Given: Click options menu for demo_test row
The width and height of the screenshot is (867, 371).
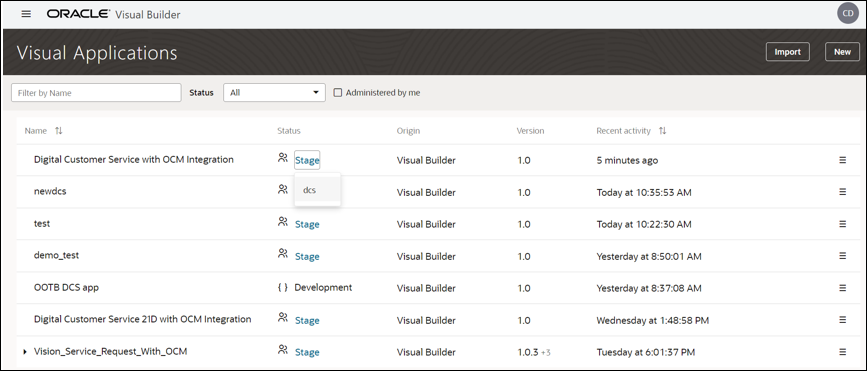Looking at the screenshot, I should coord(843,256).
